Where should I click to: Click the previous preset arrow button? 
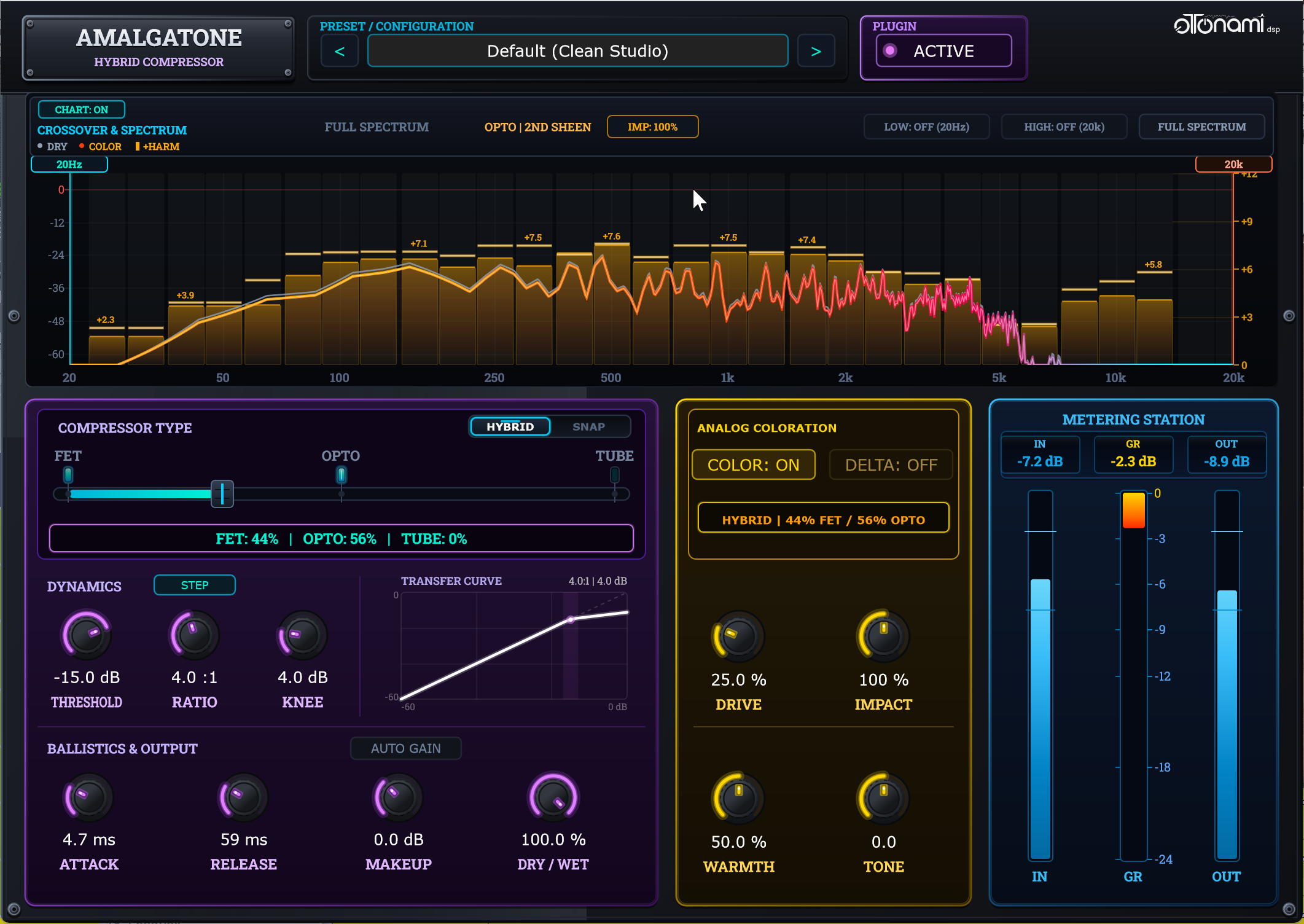pos(340,51)
